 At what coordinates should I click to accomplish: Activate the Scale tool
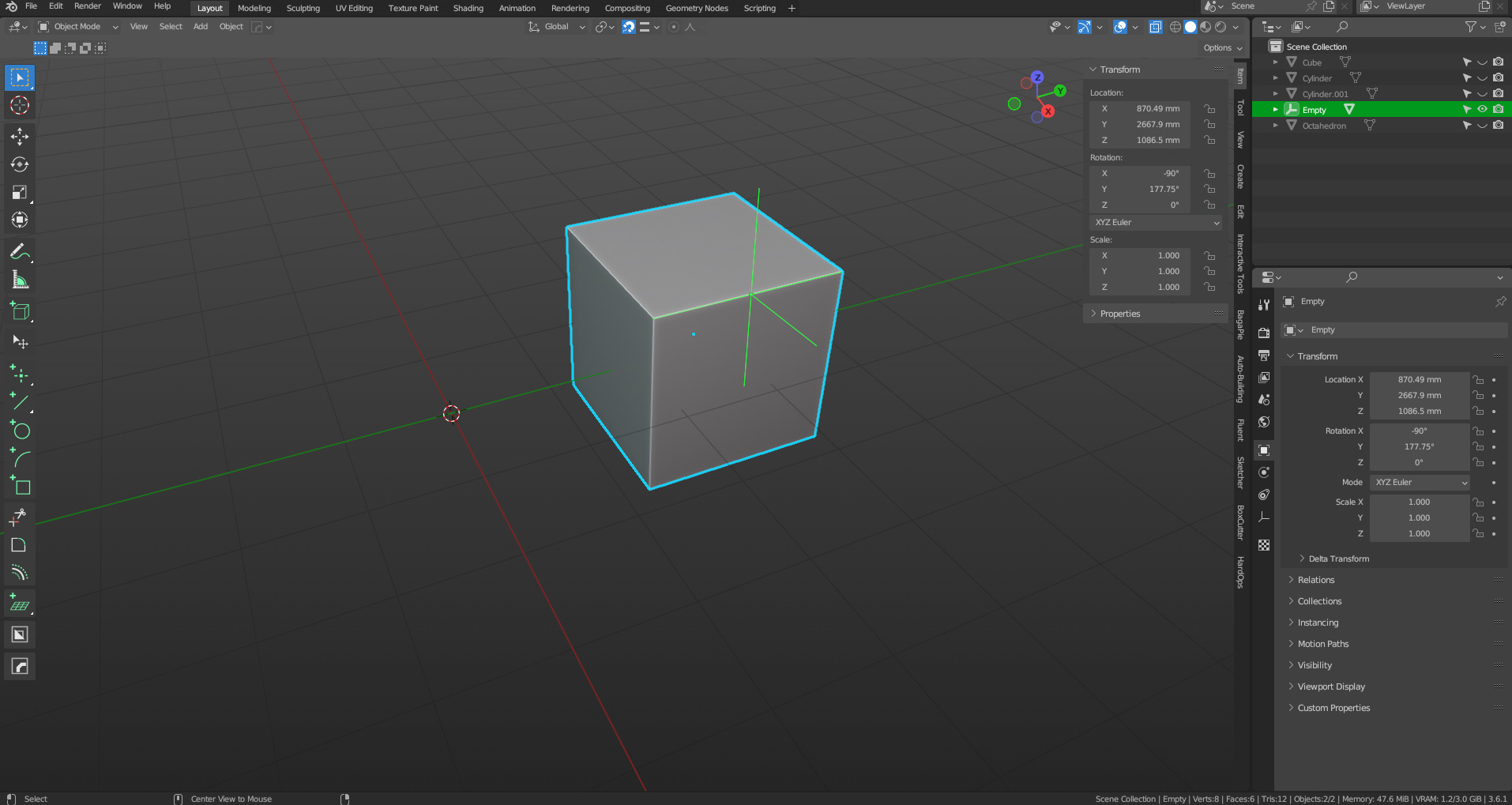click(20, 193)
